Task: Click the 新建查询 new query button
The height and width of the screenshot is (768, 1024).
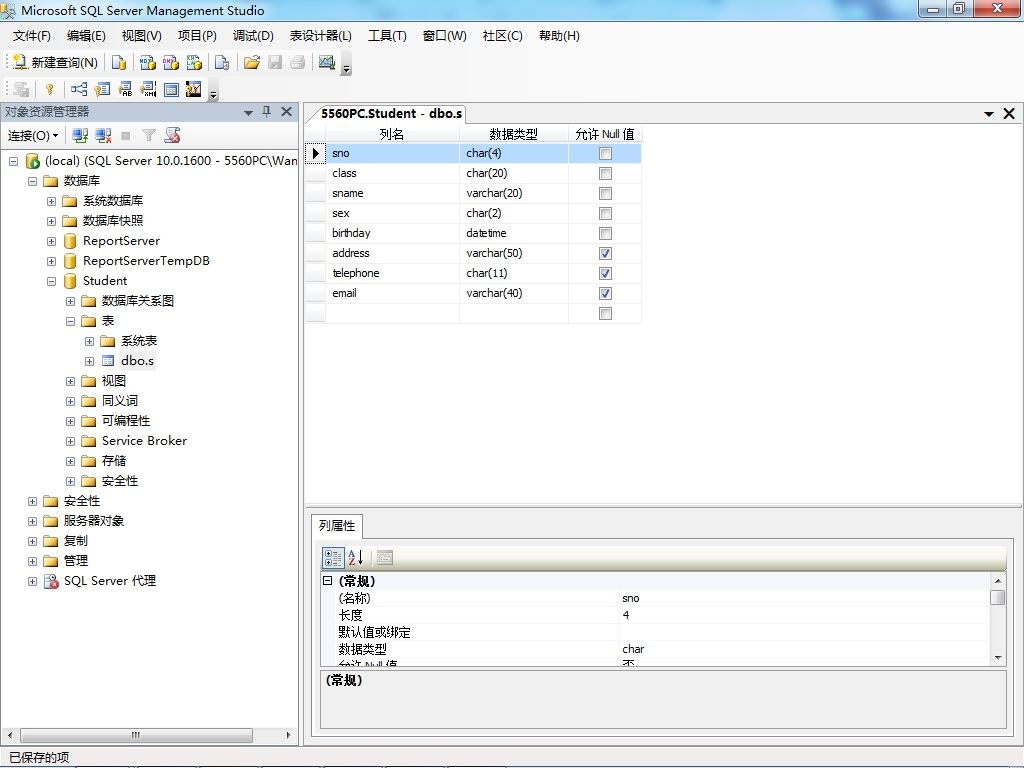Action: [x=56, y=63]
